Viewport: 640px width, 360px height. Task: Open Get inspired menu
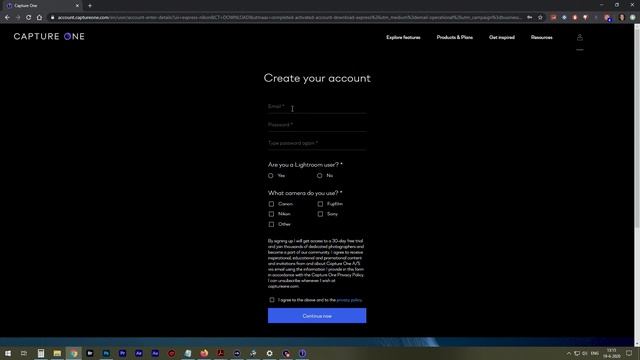click(502, 37)
